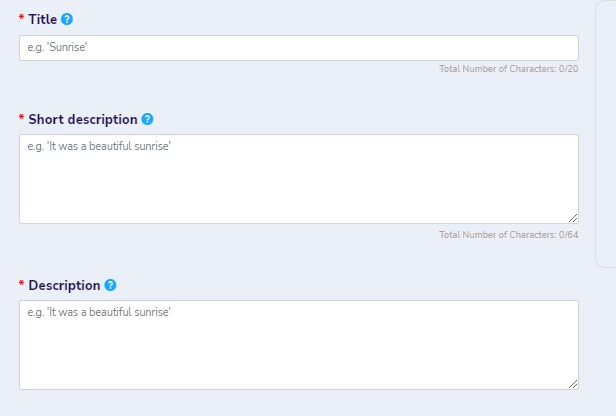Click the red asterisk beside Short description
This screenshot has width=616, height=416.
pyautogui.click(x=21, y=117)
